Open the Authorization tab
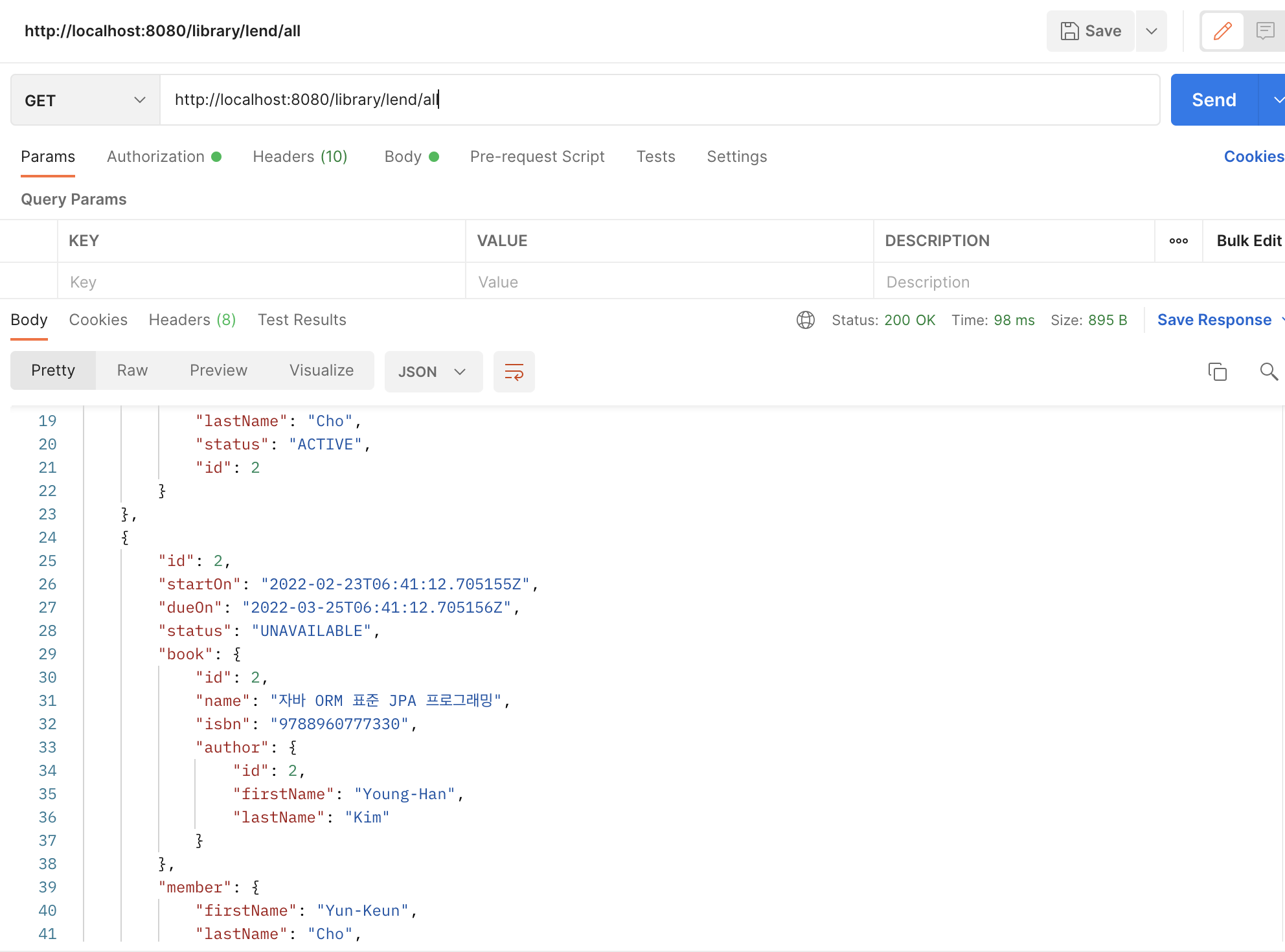 [x=156, y=156]
